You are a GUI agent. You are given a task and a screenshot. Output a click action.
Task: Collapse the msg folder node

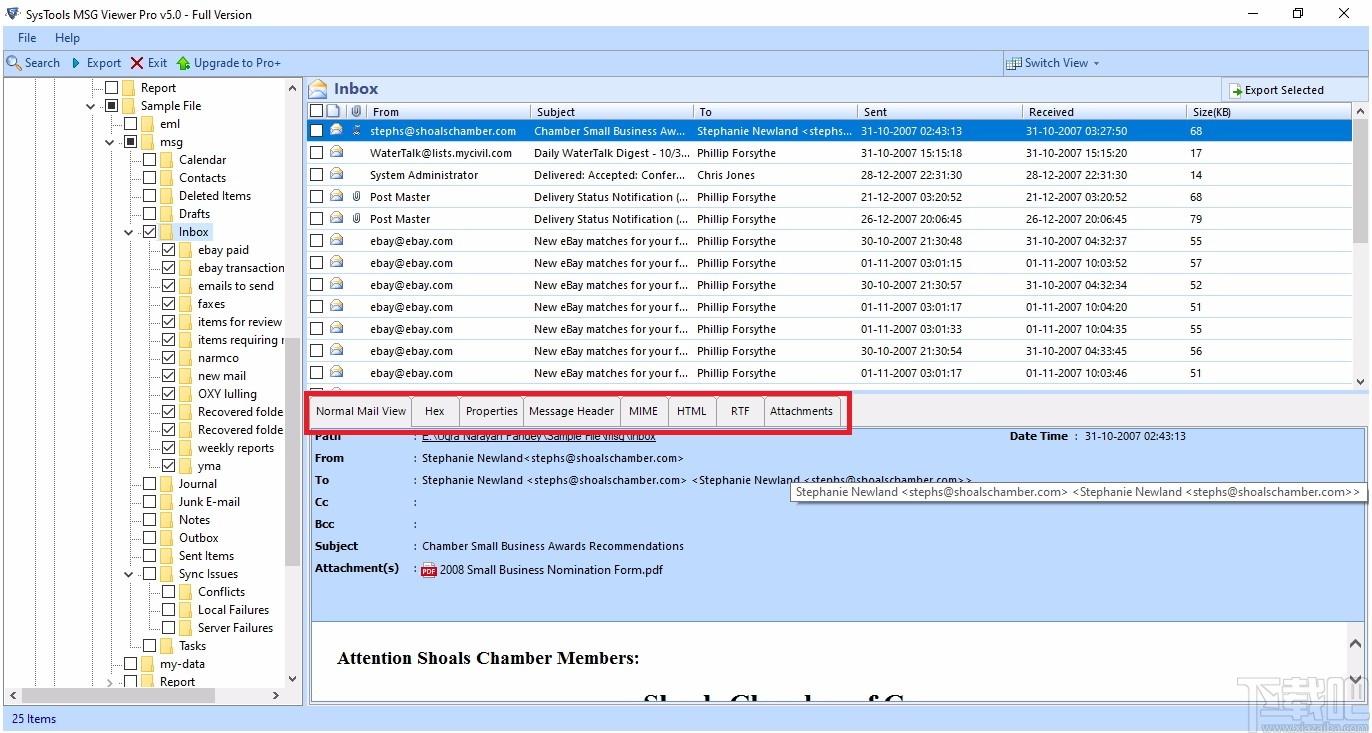pos(110,142)
